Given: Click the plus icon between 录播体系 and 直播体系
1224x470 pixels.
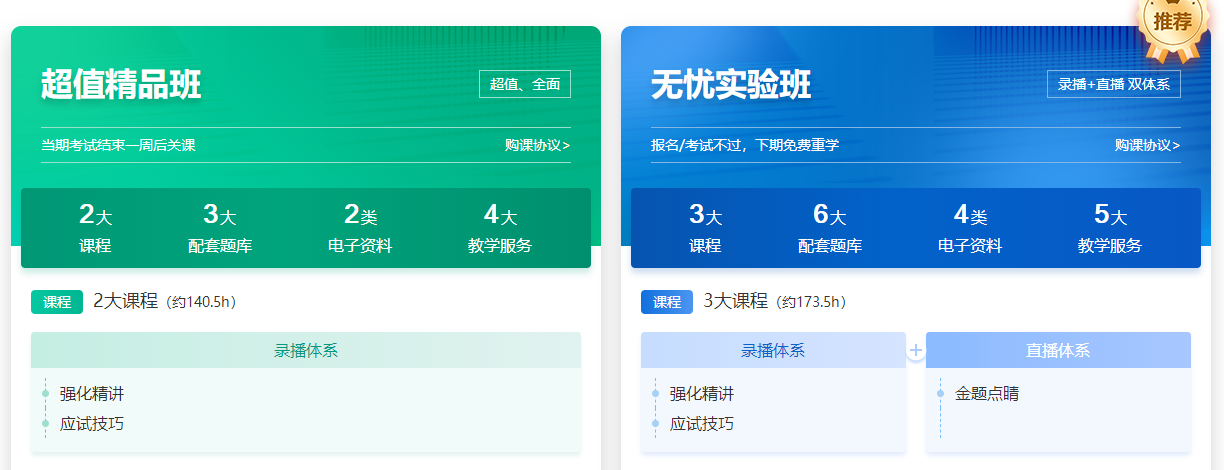Looking at the screenshot, I should click(915, 351).
